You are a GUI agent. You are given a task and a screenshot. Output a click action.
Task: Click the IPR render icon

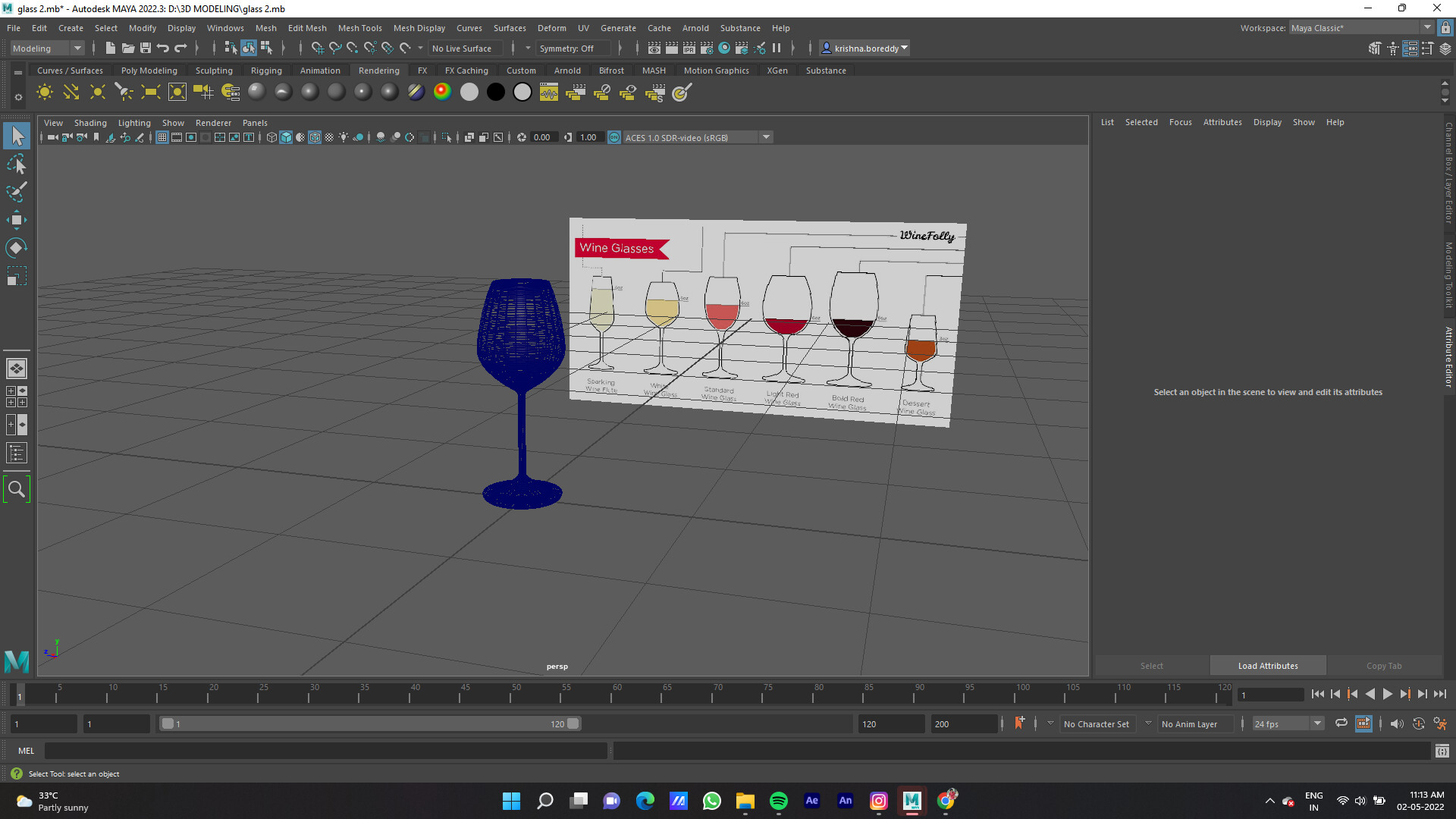(689, 48)
